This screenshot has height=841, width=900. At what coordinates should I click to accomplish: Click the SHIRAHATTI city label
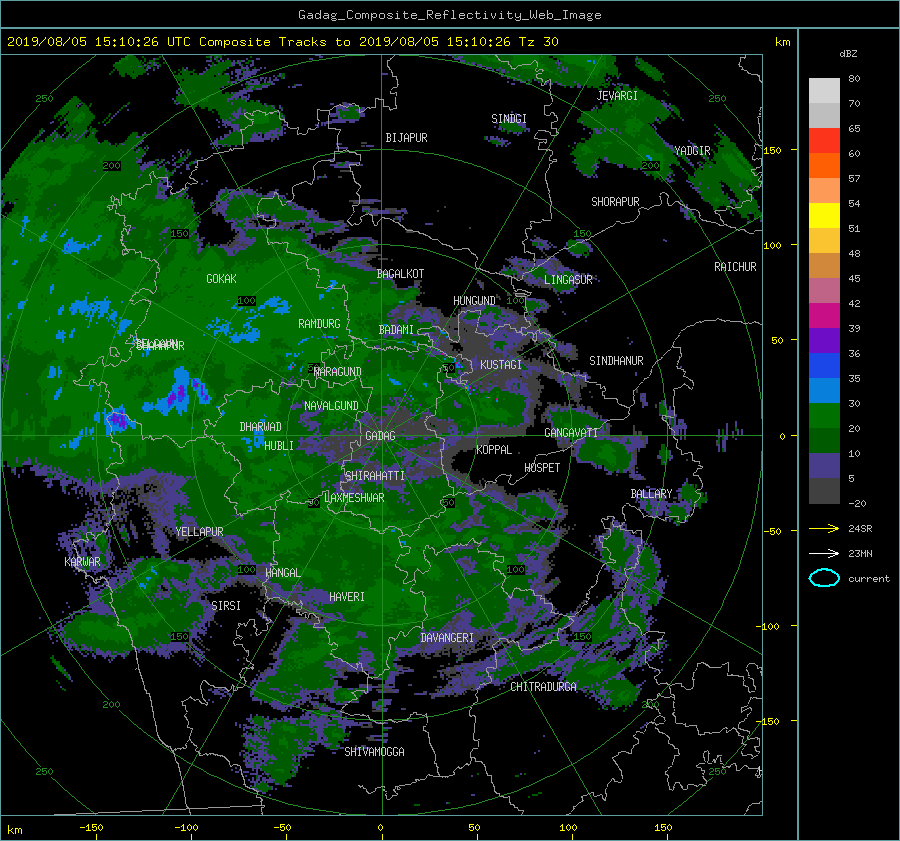[x=375, y=476]
